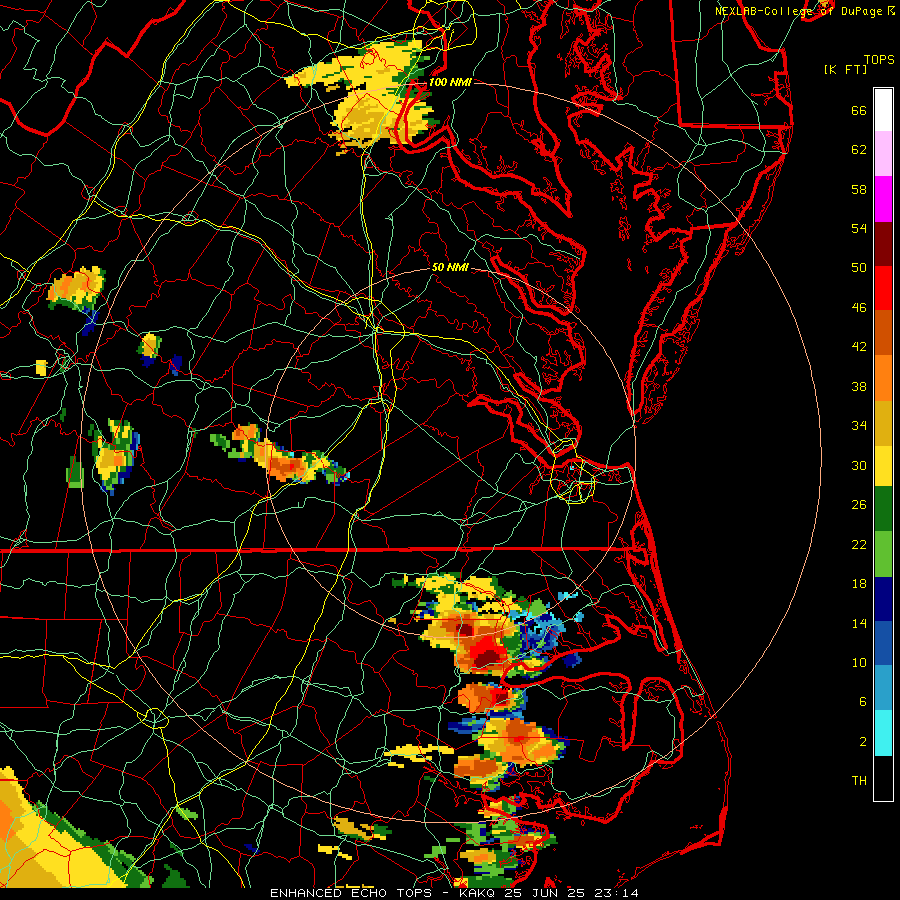This screenshot has height=900, width=900.
Task: Click the '66' legend value
Action: click(859, 110)
